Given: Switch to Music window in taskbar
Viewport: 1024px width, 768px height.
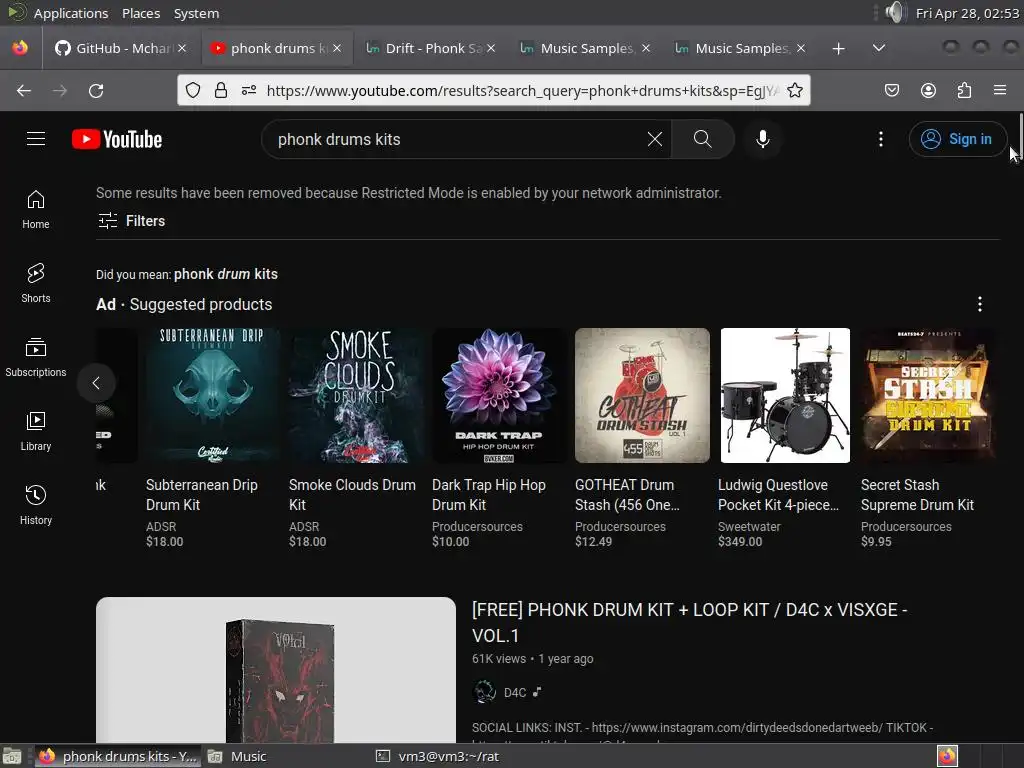Looking at the screenshot, I should point(238,756).
